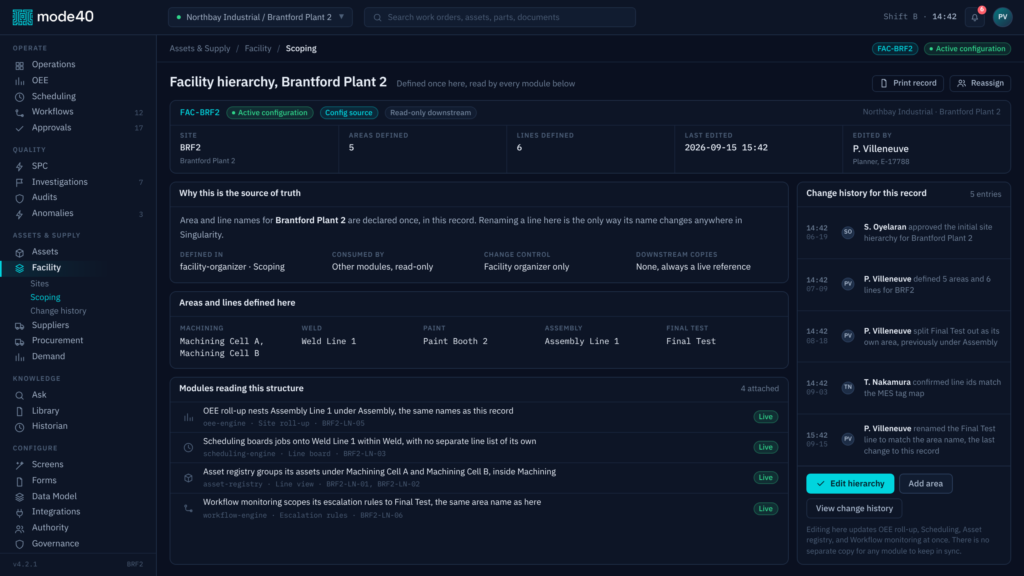
Task: Click the Print record button
Action: (x=908, y=83)
